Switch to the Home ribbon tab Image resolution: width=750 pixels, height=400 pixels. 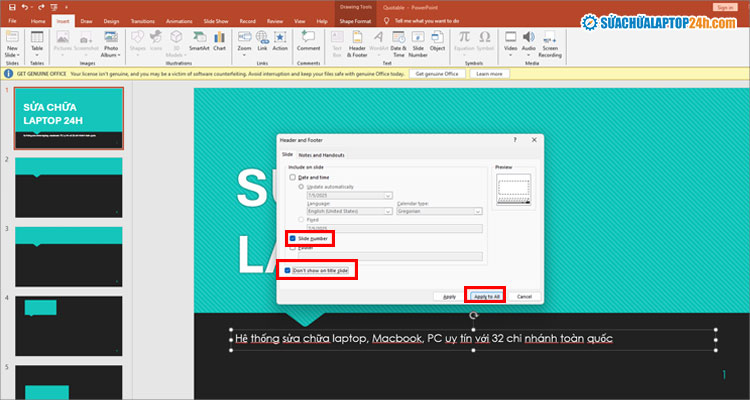point(38,21)
